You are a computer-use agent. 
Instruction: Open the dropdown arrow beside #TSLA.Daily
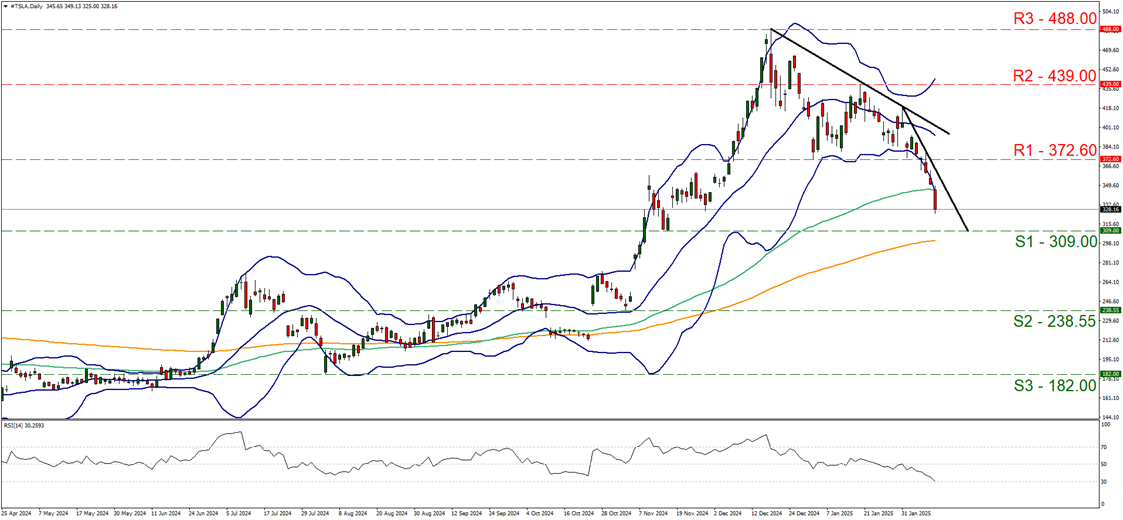(x=4, y=6)
